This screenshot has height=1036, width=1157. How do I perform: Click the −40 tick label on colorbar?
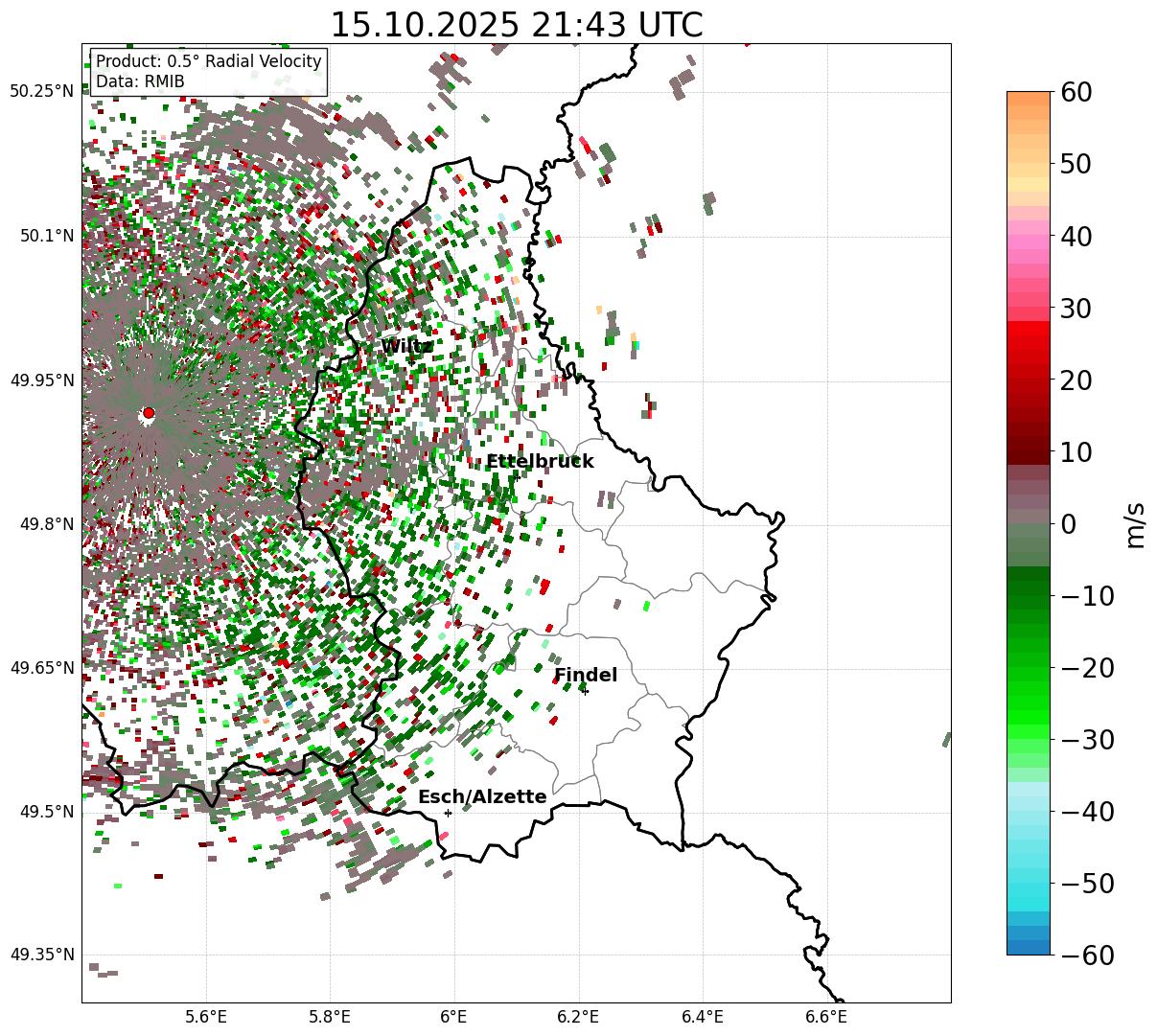tap(1089, 811)
